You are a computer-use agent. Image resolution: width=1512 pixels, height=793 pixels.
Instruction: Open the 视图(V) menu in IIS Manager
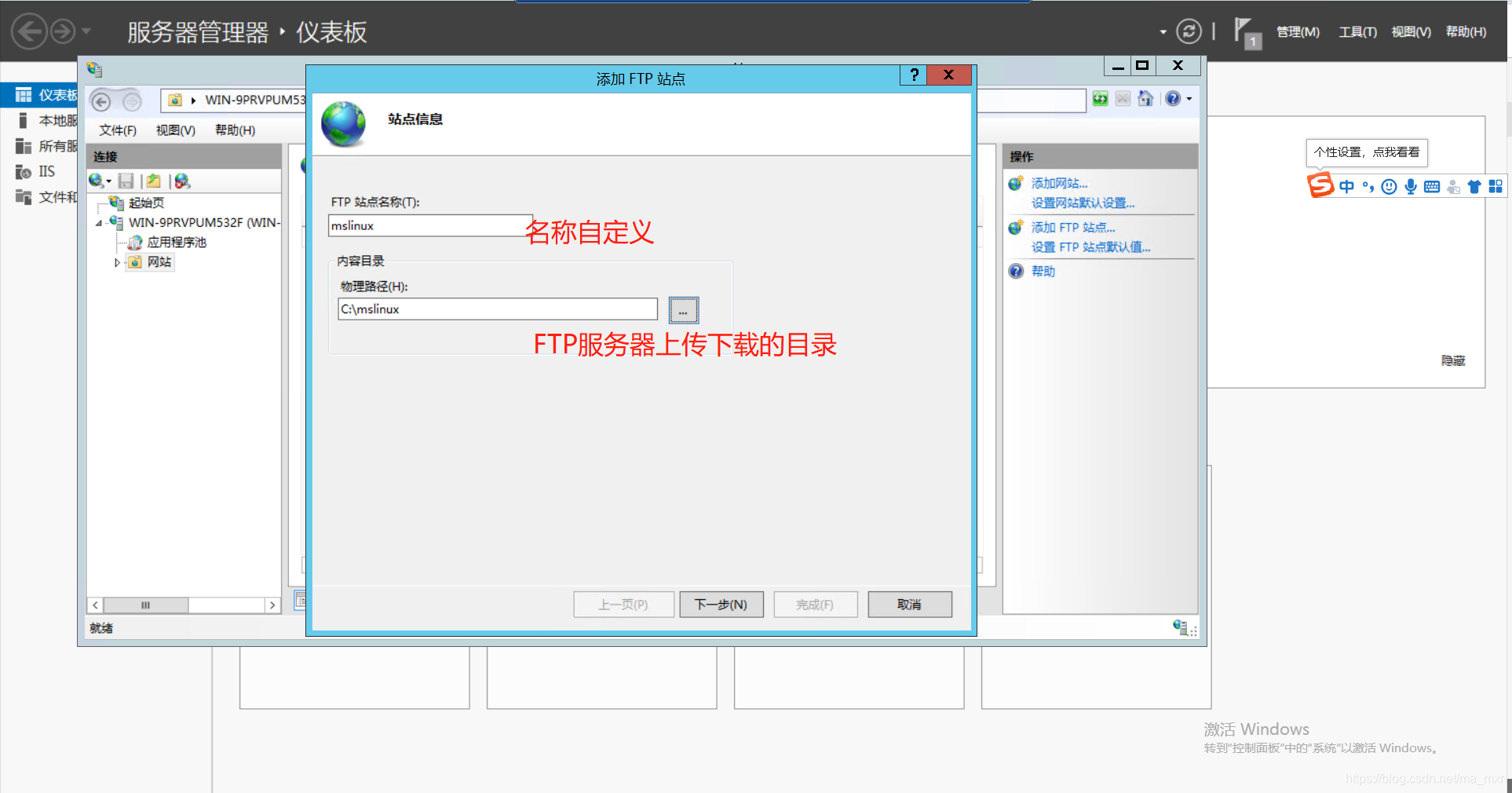click(175, 130)
